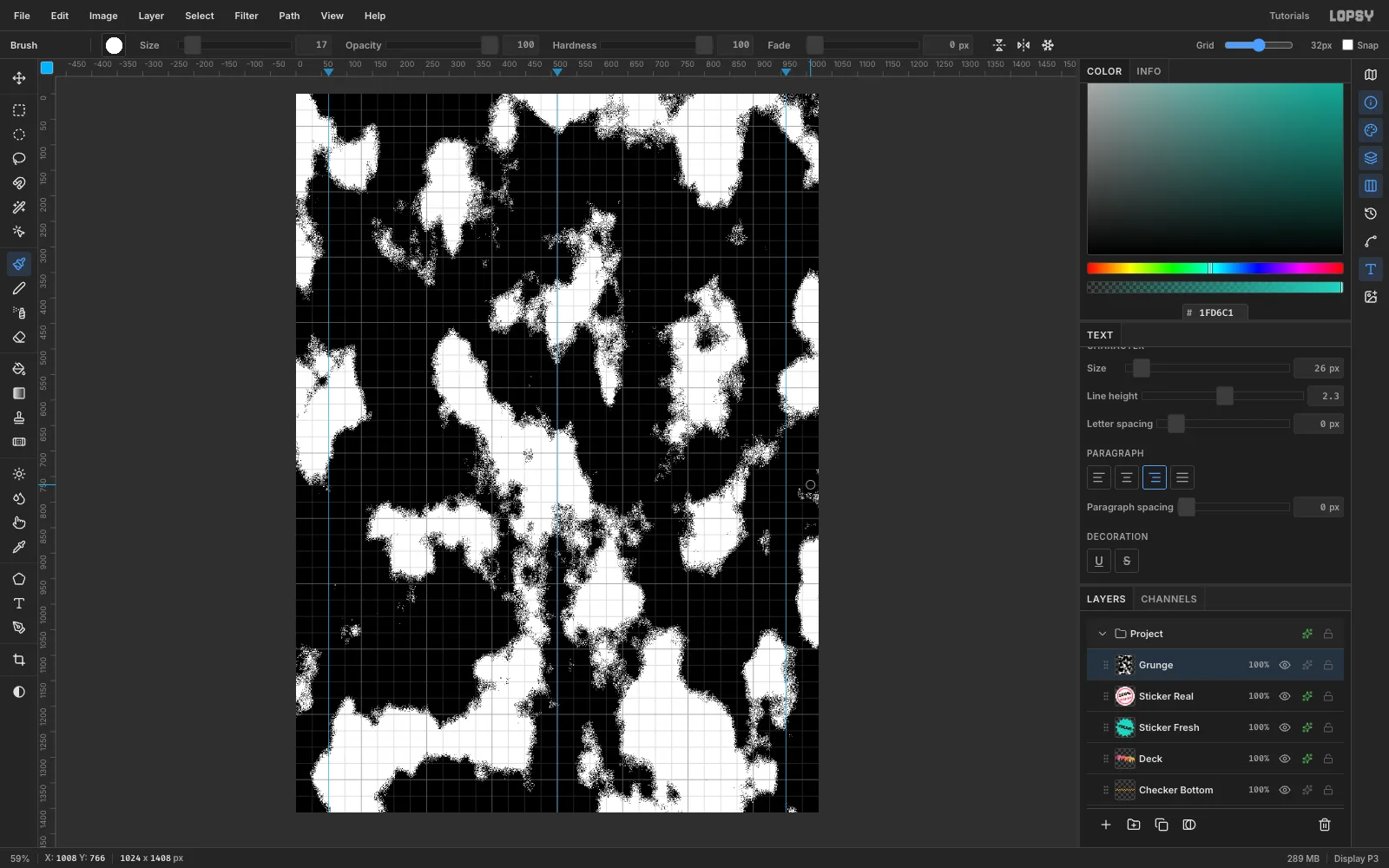Collapse the Project layer group

[1103, 634]
